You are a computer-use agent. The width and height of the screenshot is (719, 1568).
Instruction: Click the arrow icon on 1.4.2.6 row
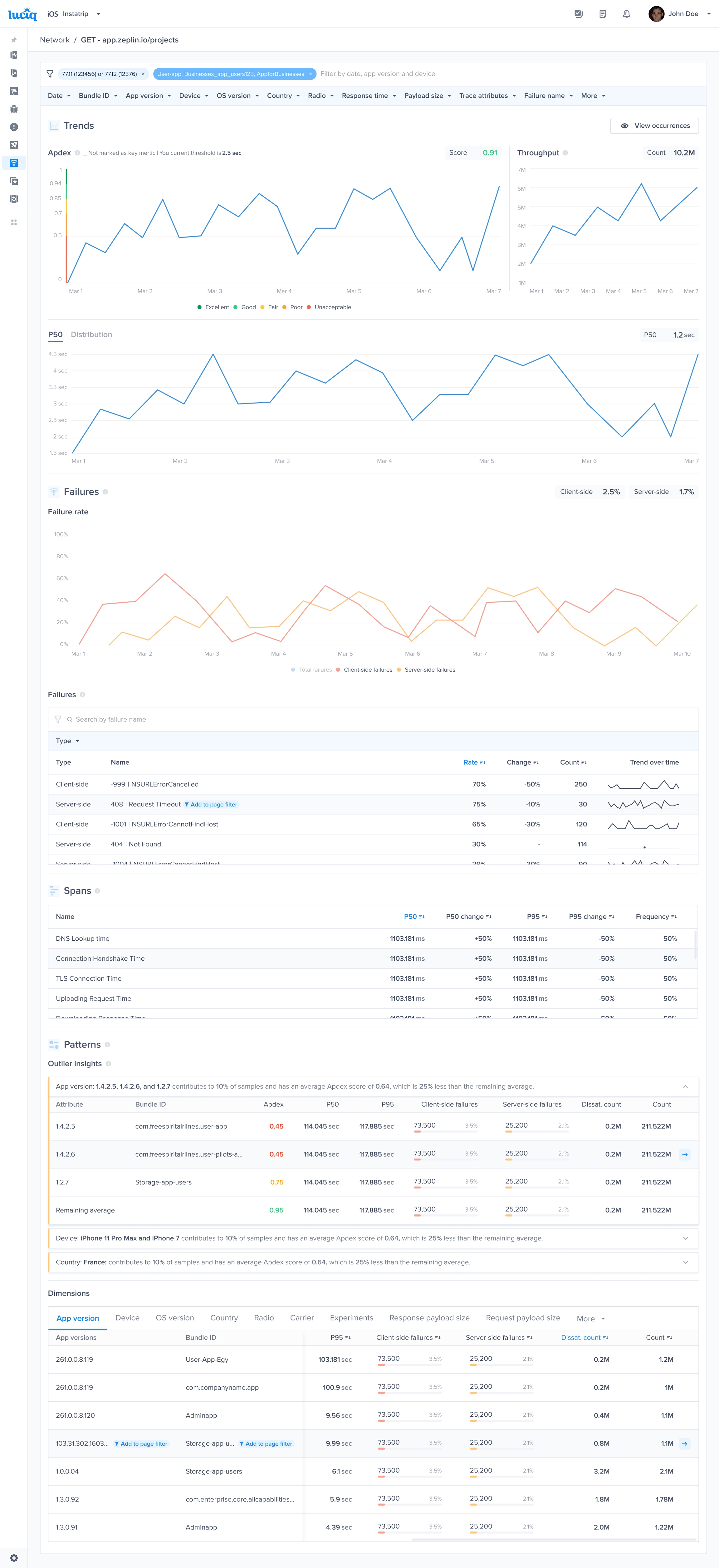(x=684, y=1154)
